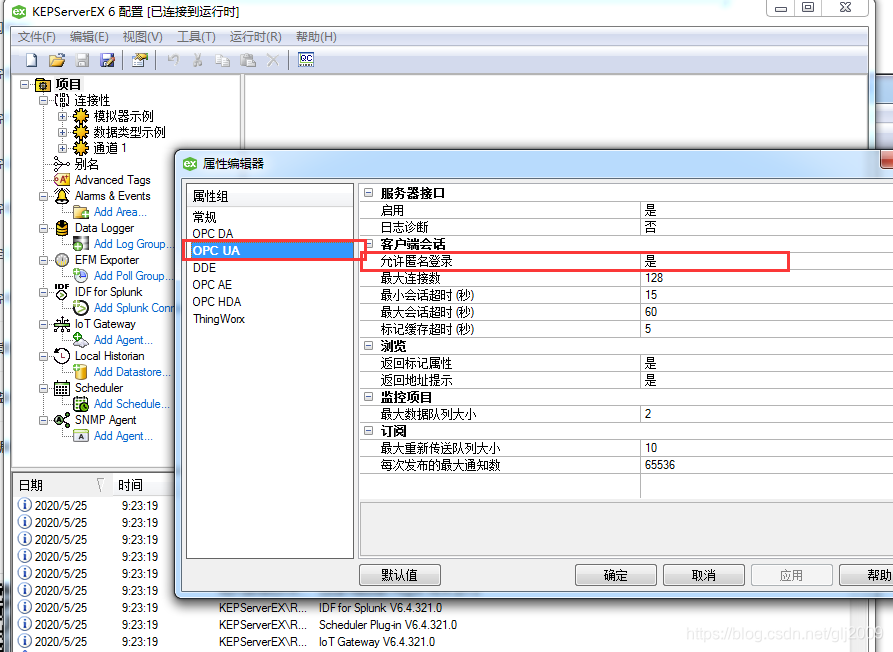Click the 数据类型示例 channel gear icon
The image size is (893, 652).
[81, 132]
